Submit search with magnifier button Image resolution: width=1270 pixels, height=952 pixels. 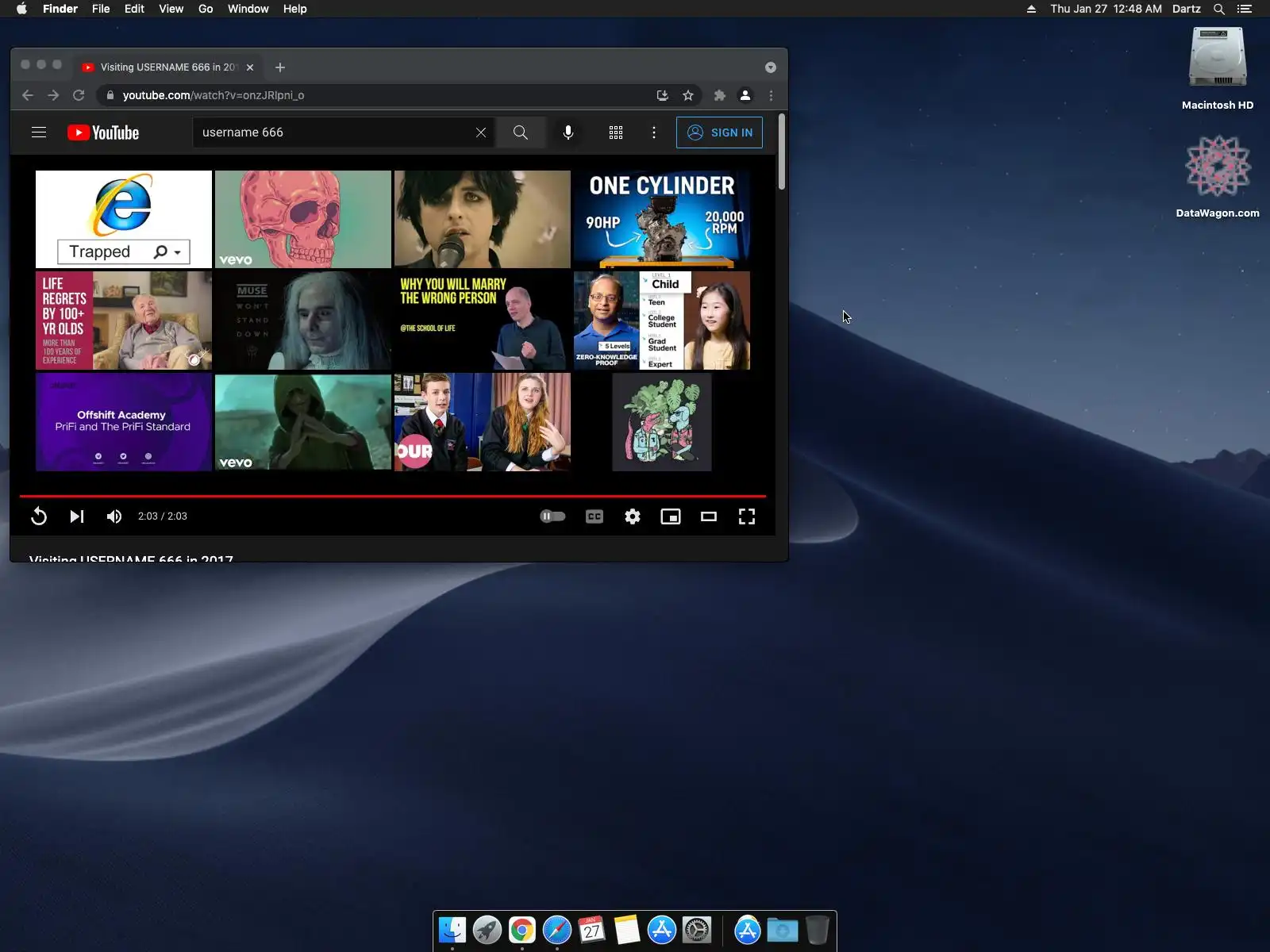click(x=521, y=132)
